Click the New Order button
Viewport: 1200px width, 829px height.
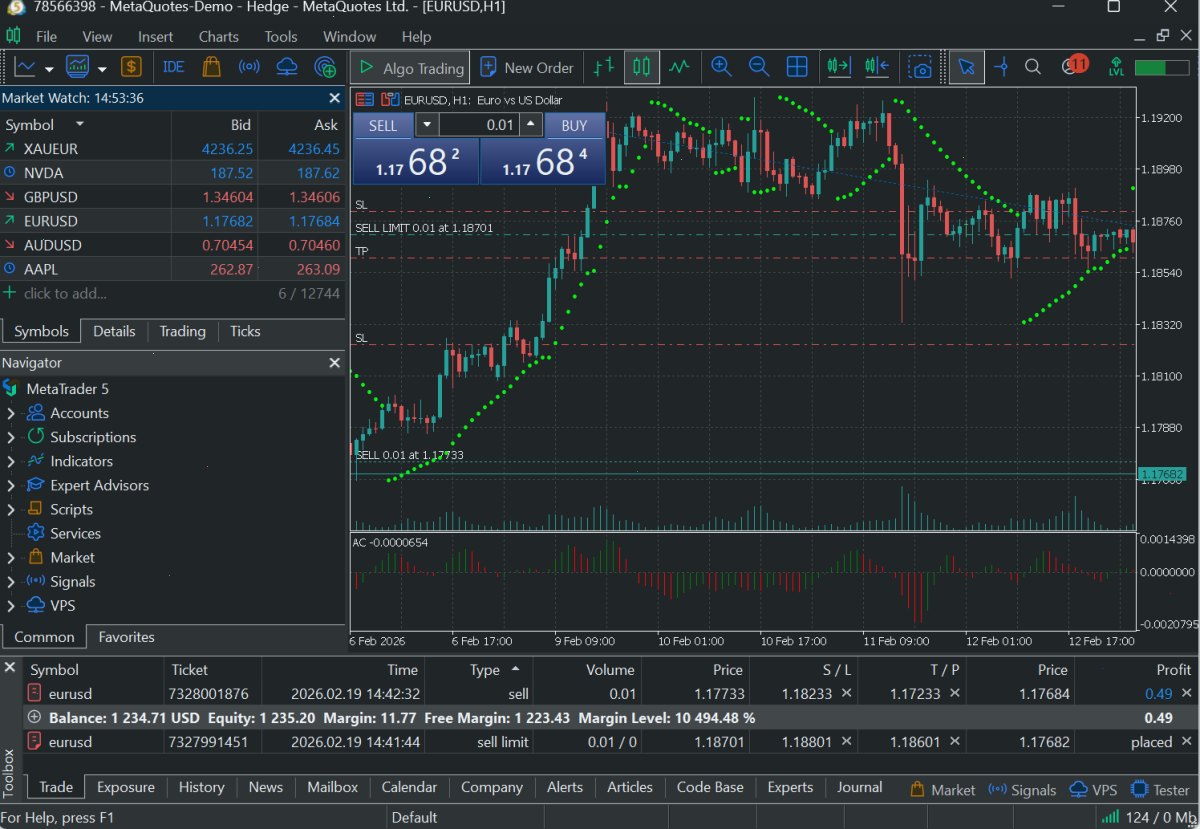click(x=527, y=68)
